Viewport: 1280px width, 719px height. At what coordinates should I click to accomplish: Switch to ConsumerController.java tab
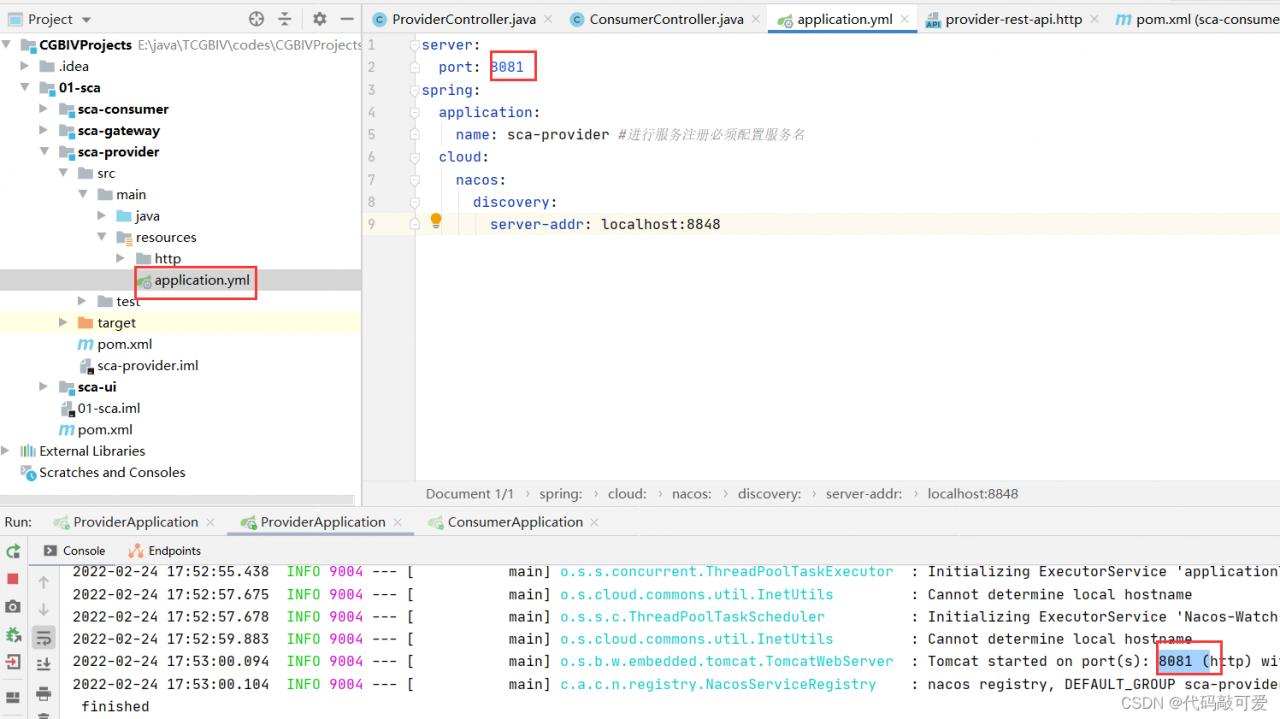666,19
